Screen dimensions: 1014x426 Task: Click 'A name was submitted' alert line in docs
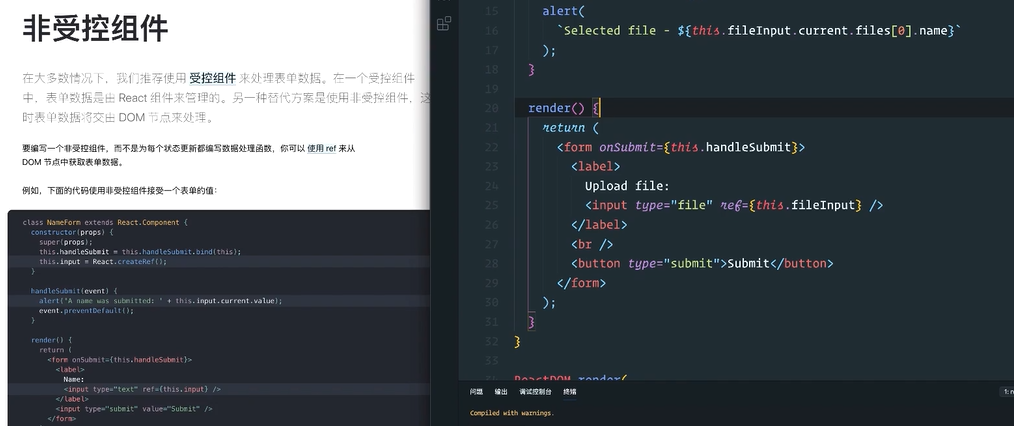point(160,301)
